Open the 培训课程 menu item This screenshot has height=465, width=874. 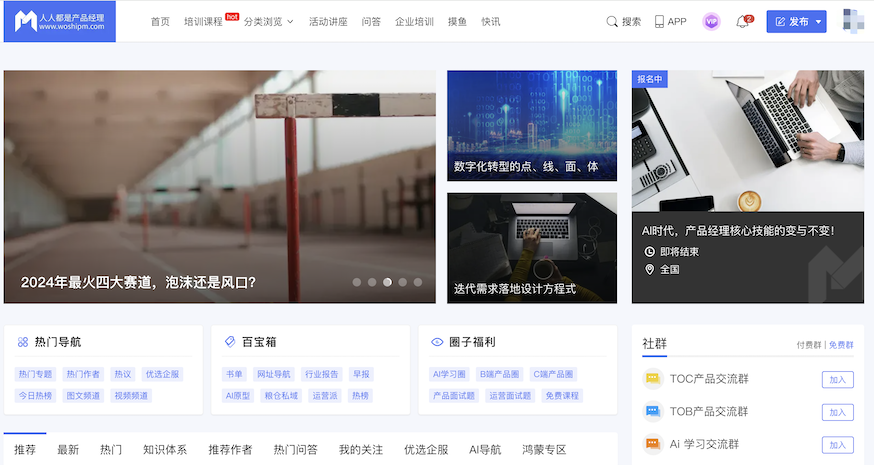coord(204,21)
